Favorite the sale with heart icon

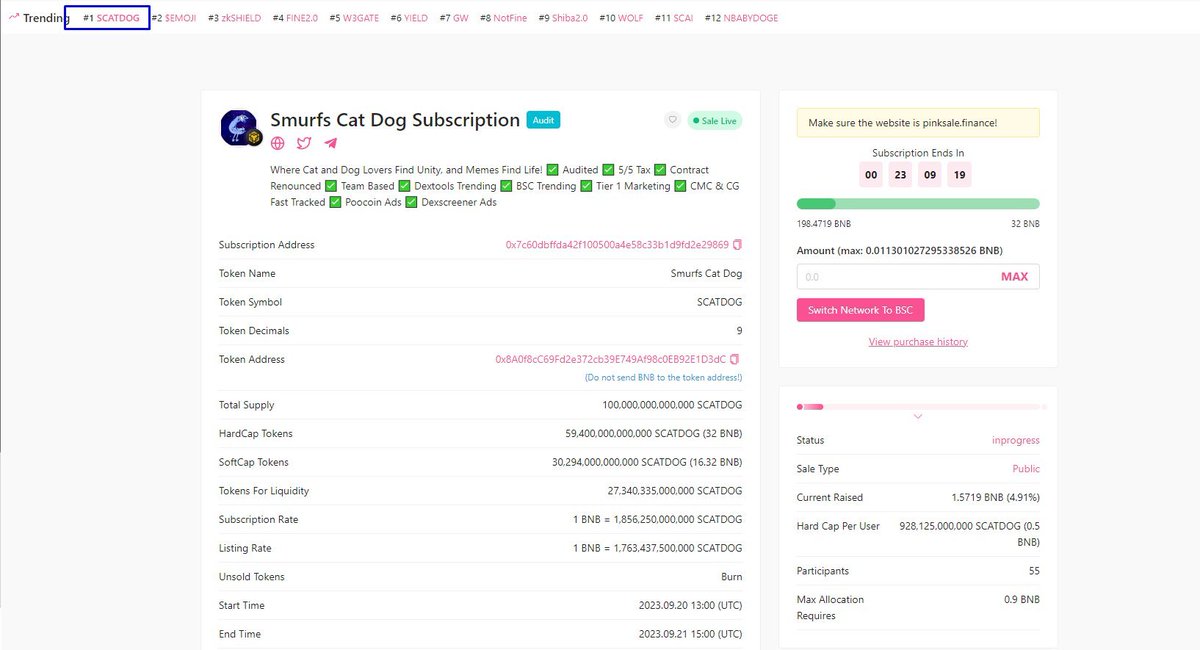pyautogui.click(x=673, y=120)
